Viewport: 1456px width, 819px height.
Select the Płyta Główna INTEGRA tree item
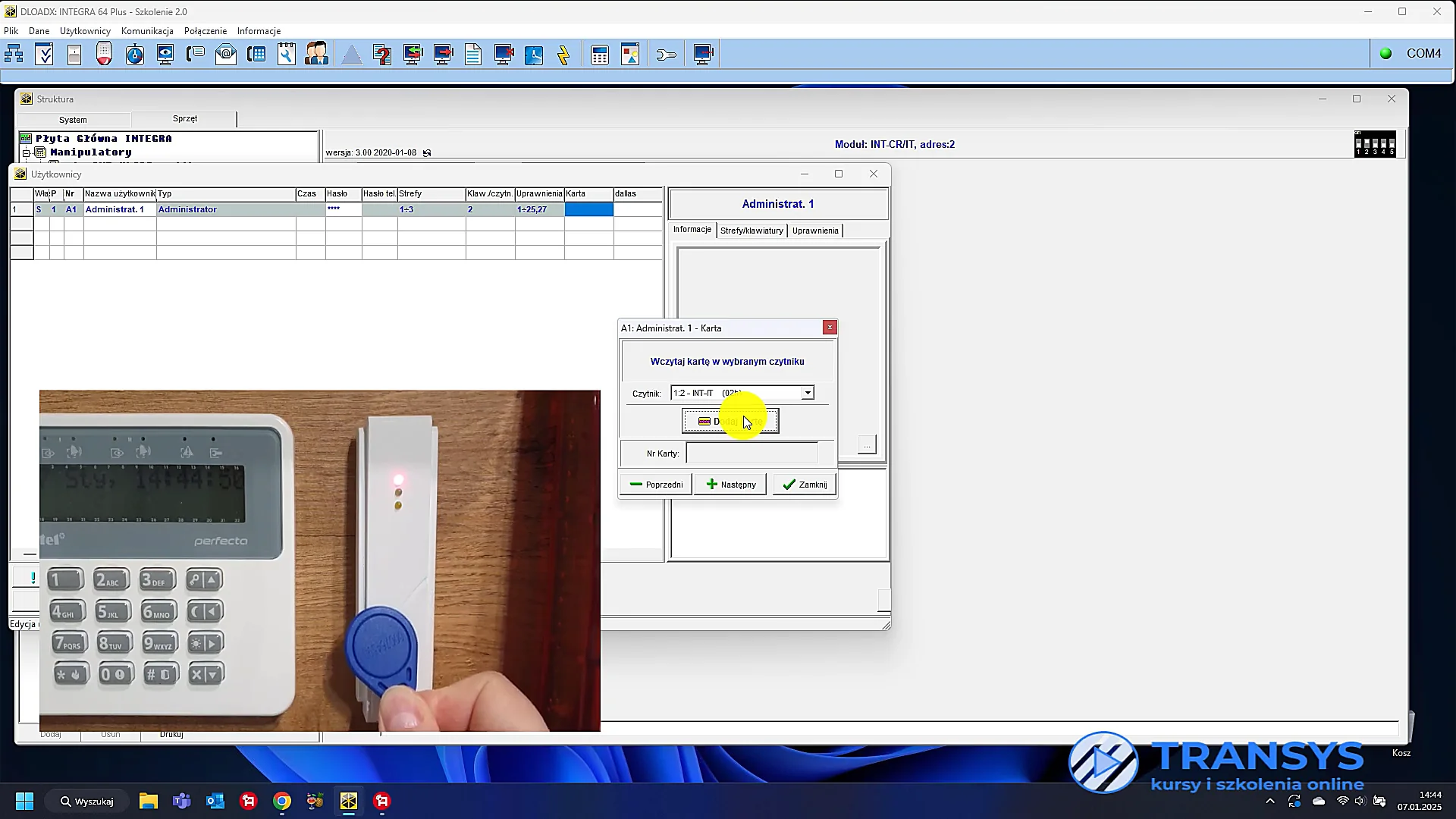pyautogui.click(x=103, y=139)
